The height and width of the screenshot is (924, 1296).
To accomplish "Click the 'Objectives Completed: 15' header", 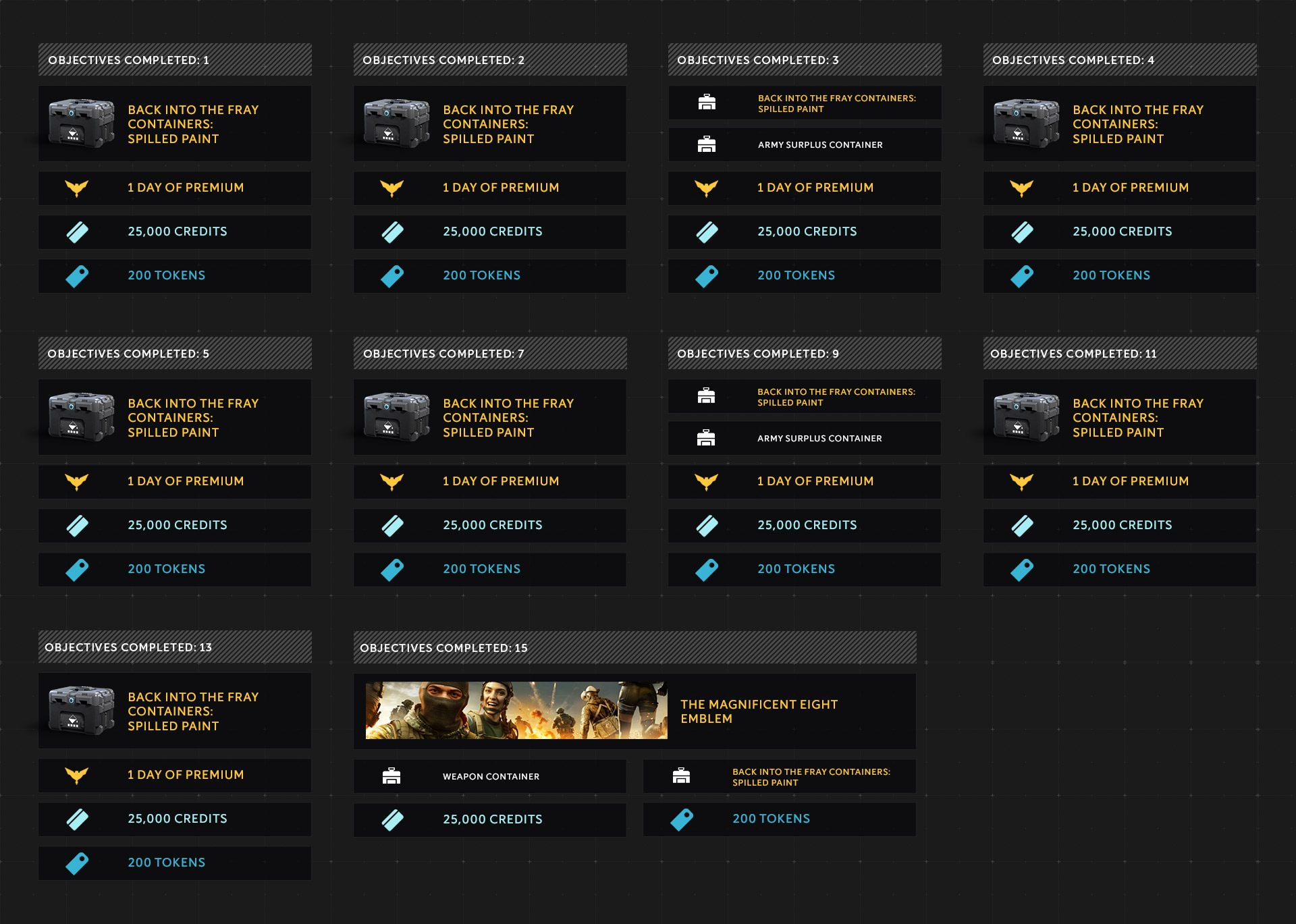I will pos(634,647).
